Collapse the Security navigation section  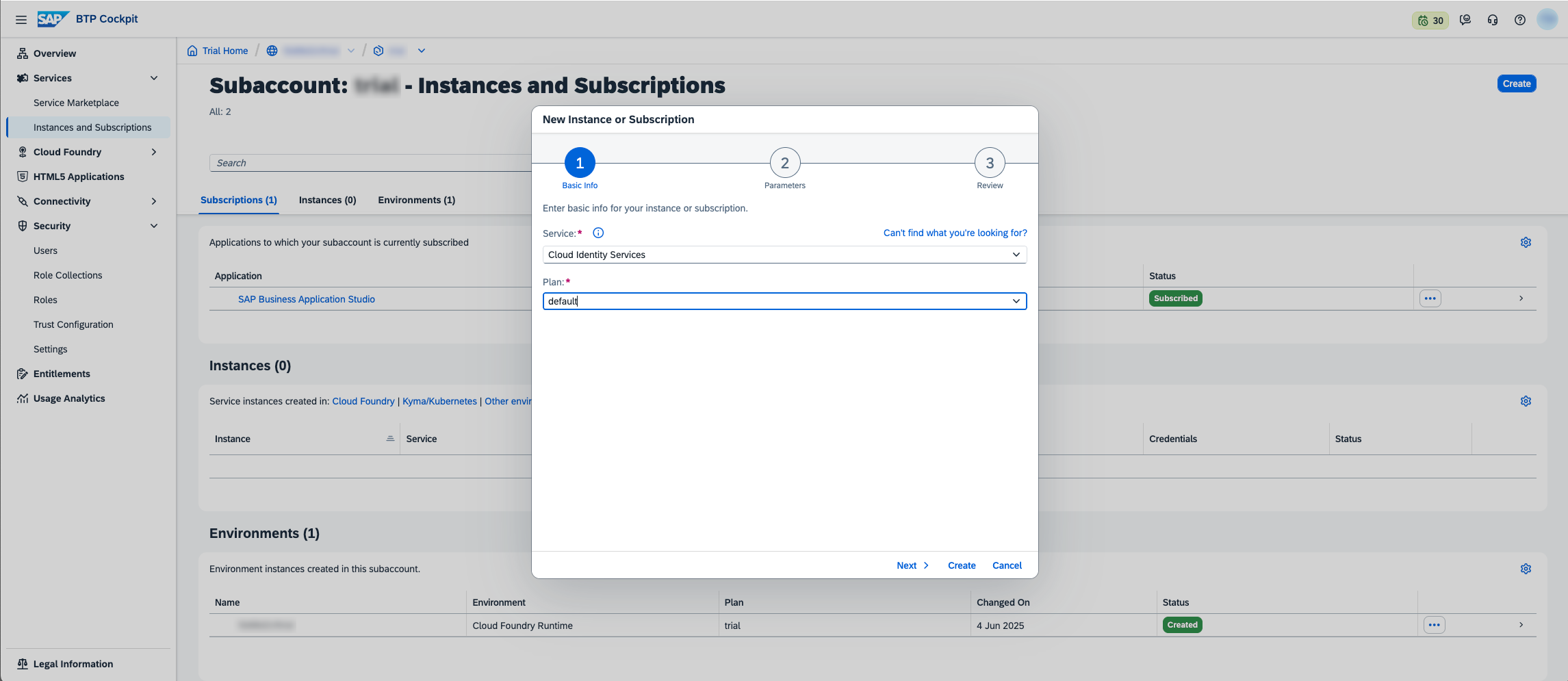pyautogui.click(x=154, y=226)
